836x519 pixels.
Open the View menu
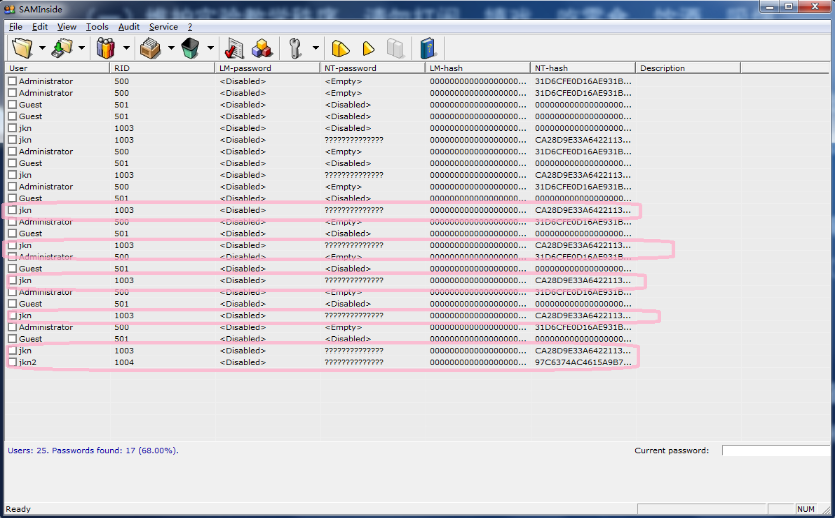point(67,27)
